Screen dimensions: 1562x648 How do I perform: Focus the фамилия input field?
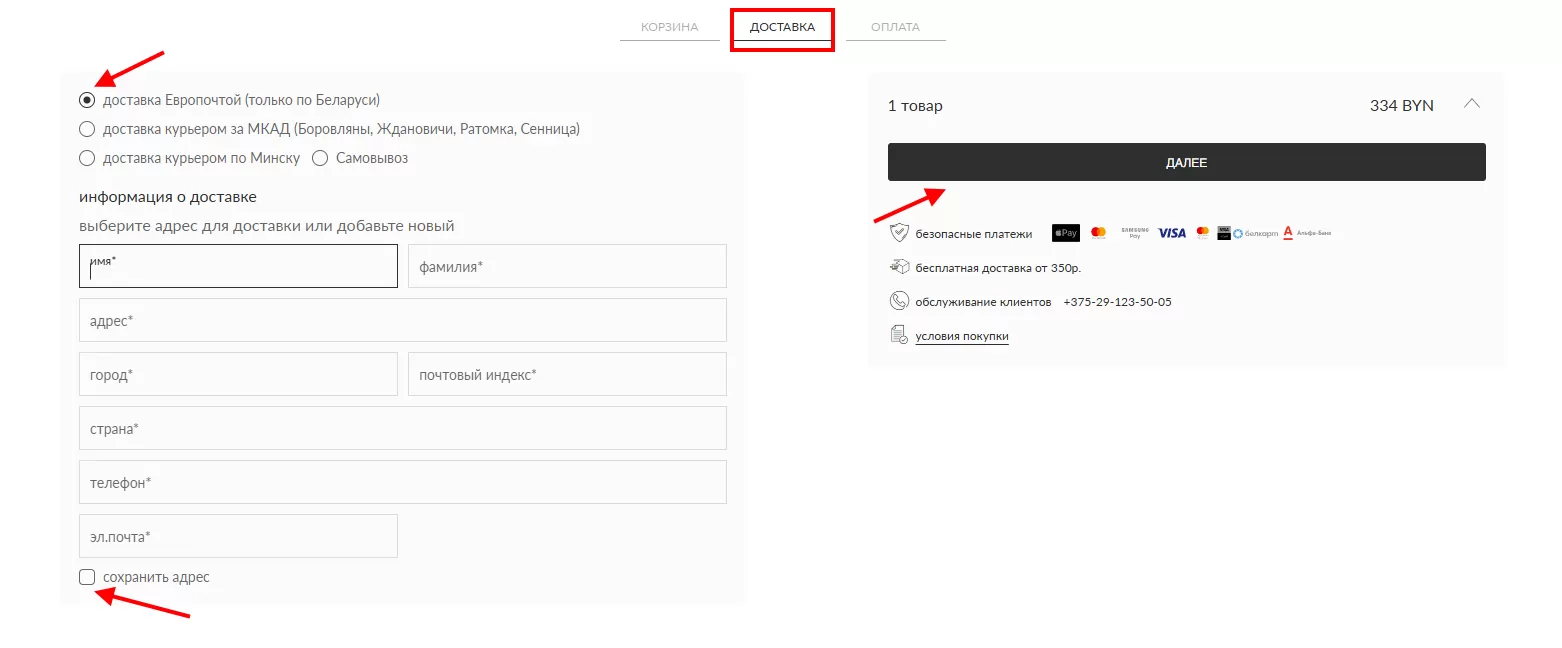[x=567, y=267]
